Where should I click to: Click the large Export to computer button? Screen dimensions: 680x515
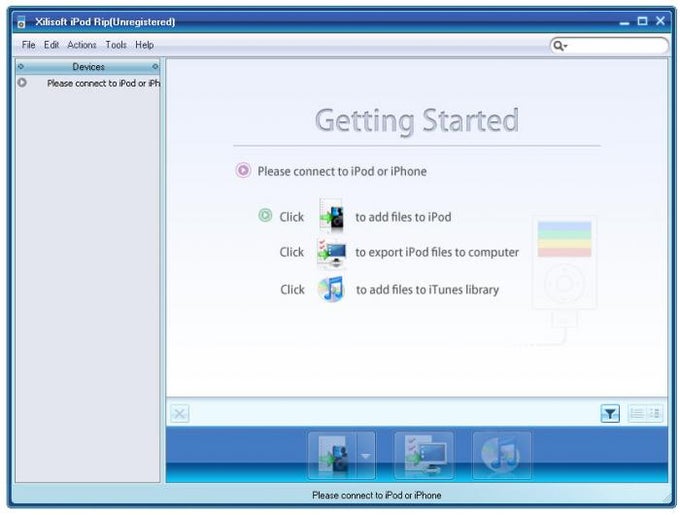pos(424,456)
